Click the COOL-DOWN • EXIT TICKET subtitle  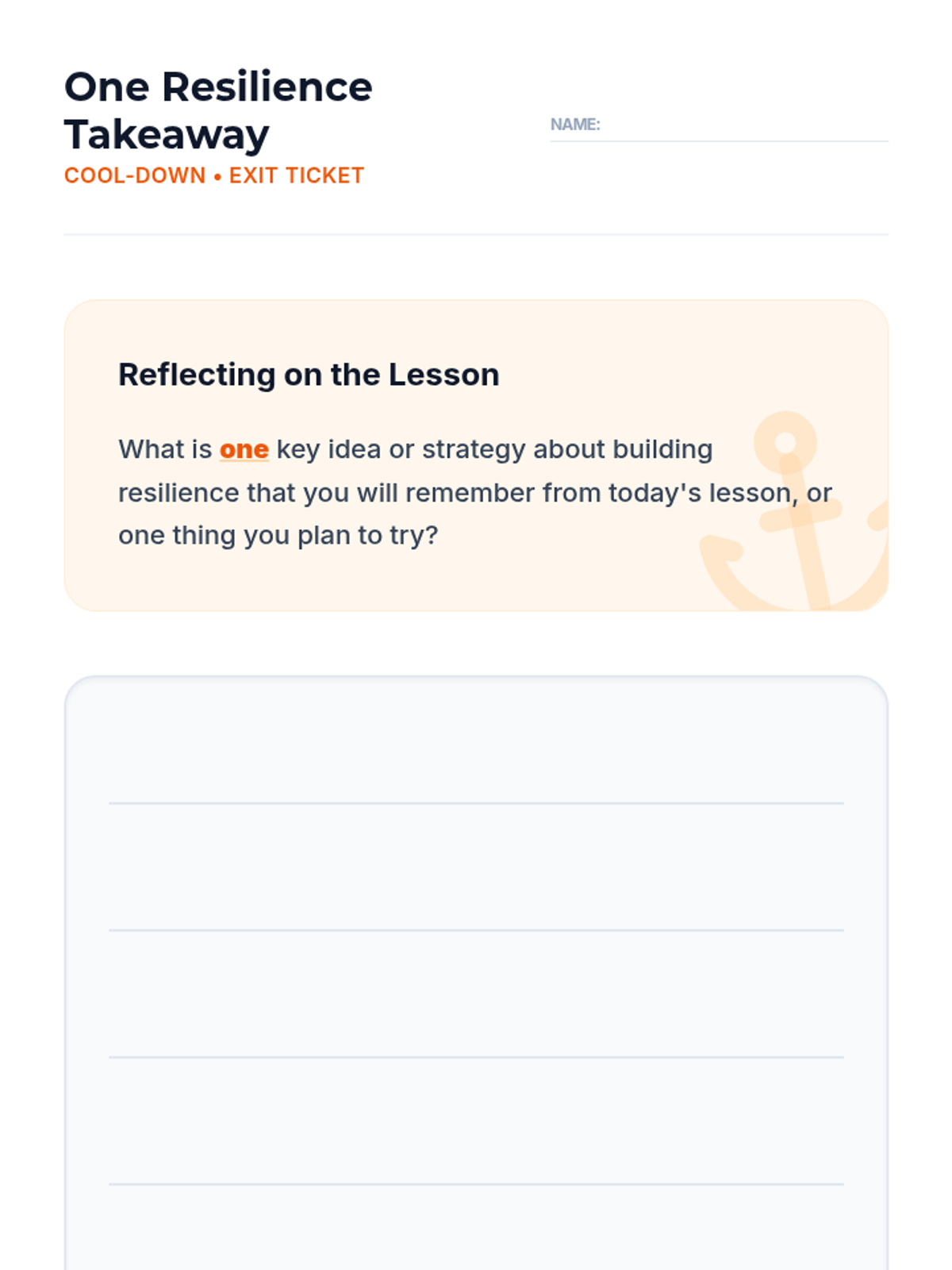(x=214, y=175)
